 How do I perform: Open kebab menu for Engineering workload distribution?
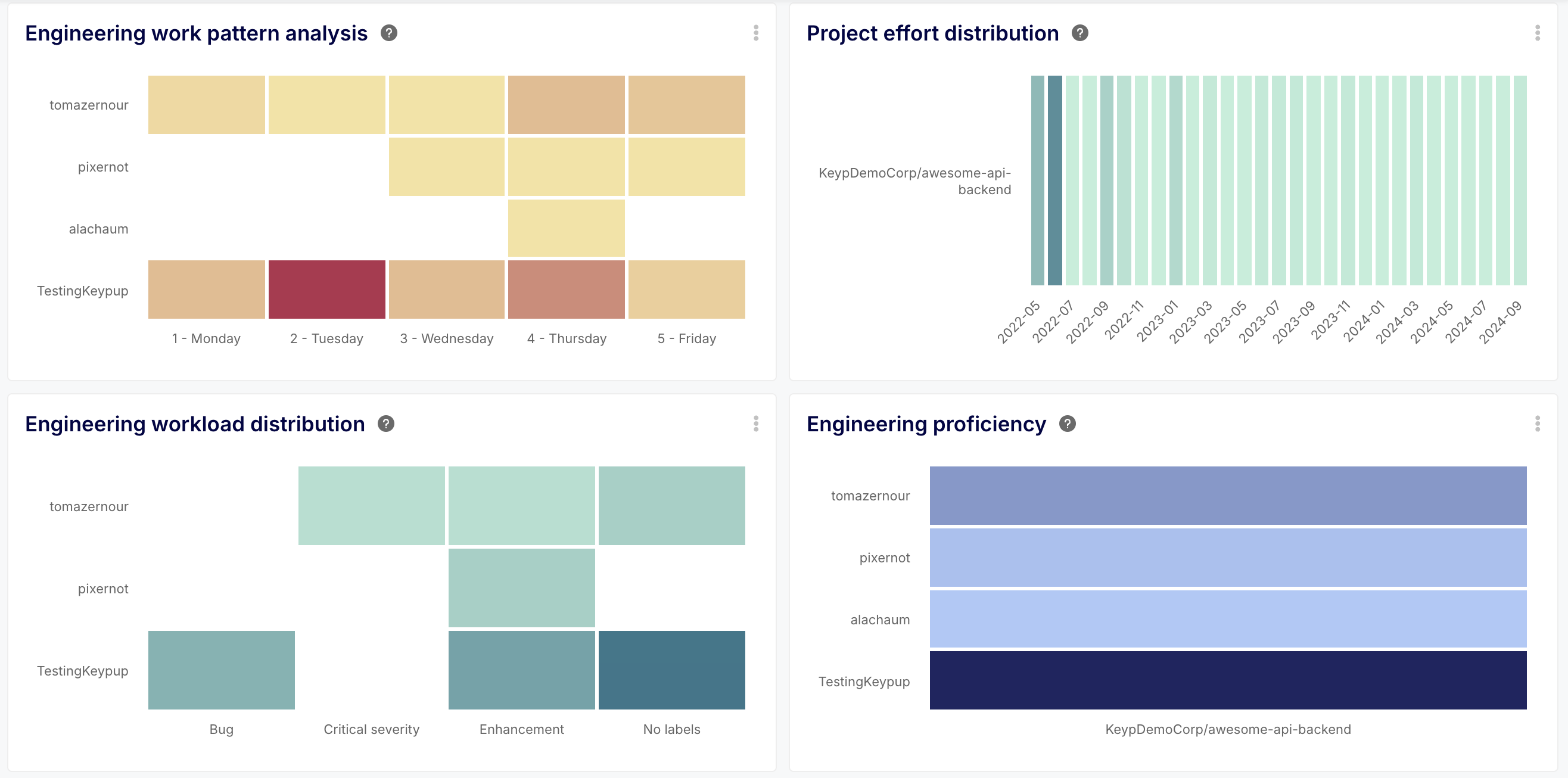tap(756, 424)
